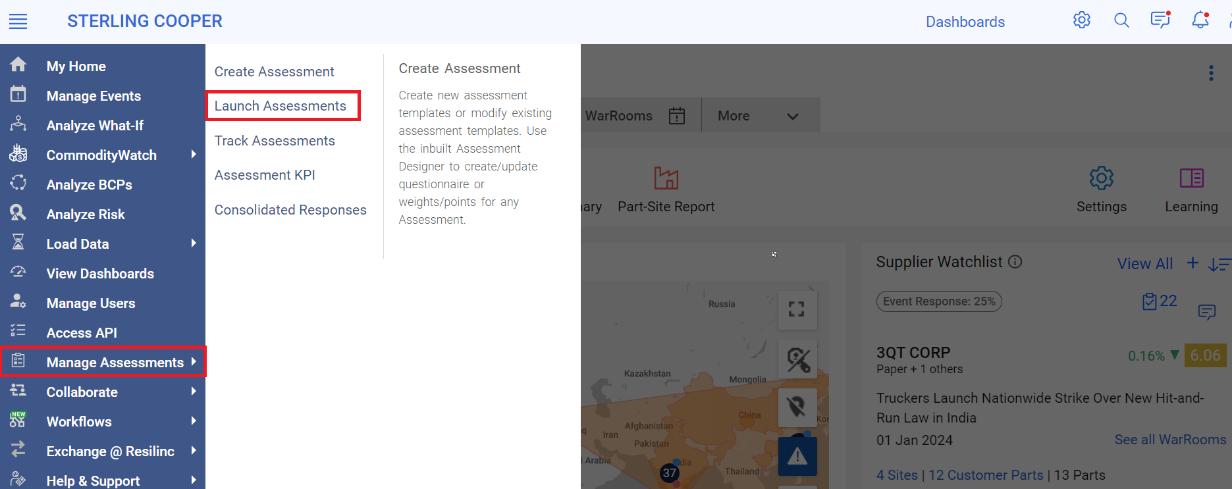This screenshot has height=489, width=1232.
Task: Open the 4 Sites link
Action: [x=899, y=475]
